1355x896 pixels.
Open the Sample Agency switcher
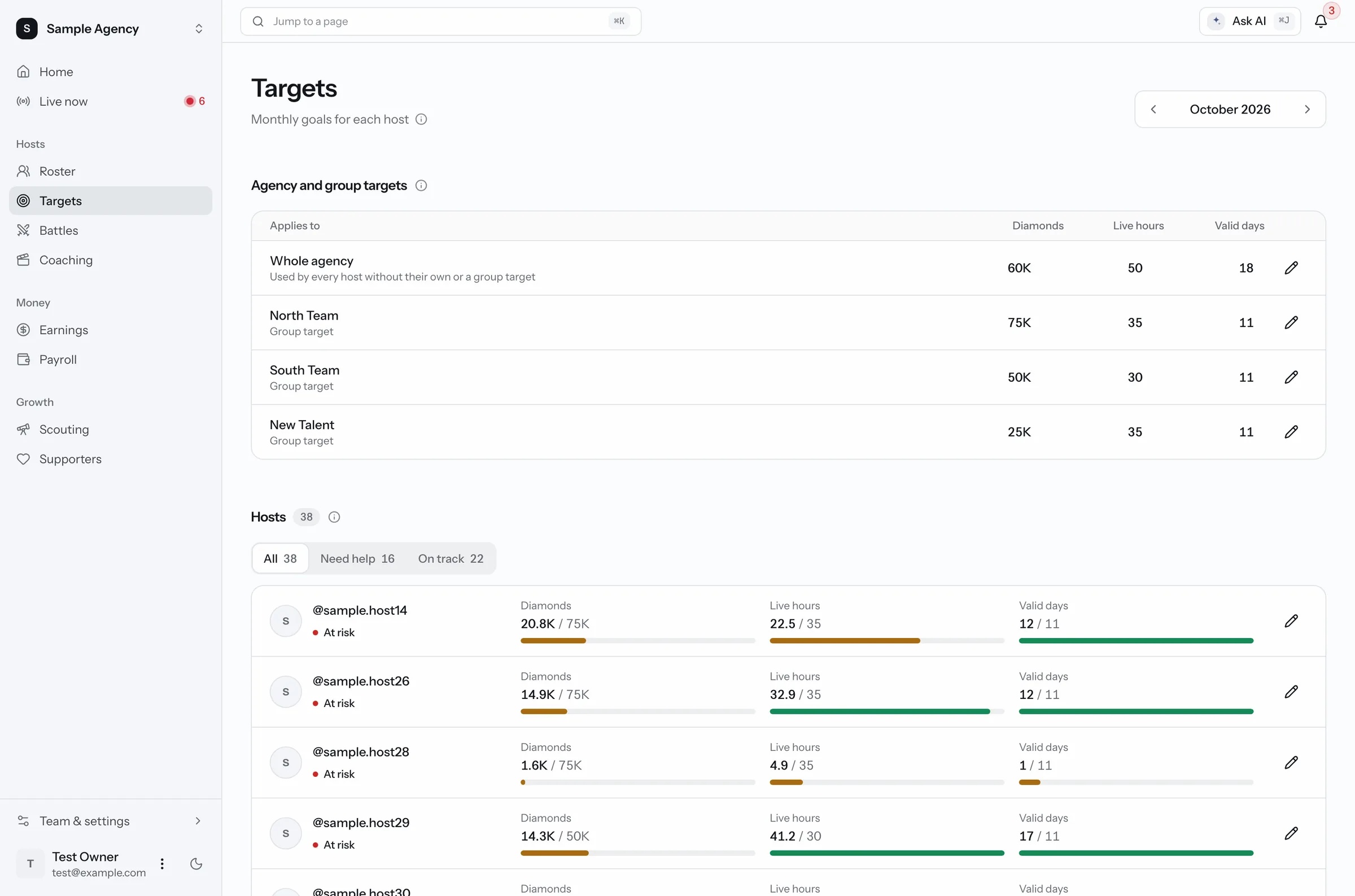(110, 29)
